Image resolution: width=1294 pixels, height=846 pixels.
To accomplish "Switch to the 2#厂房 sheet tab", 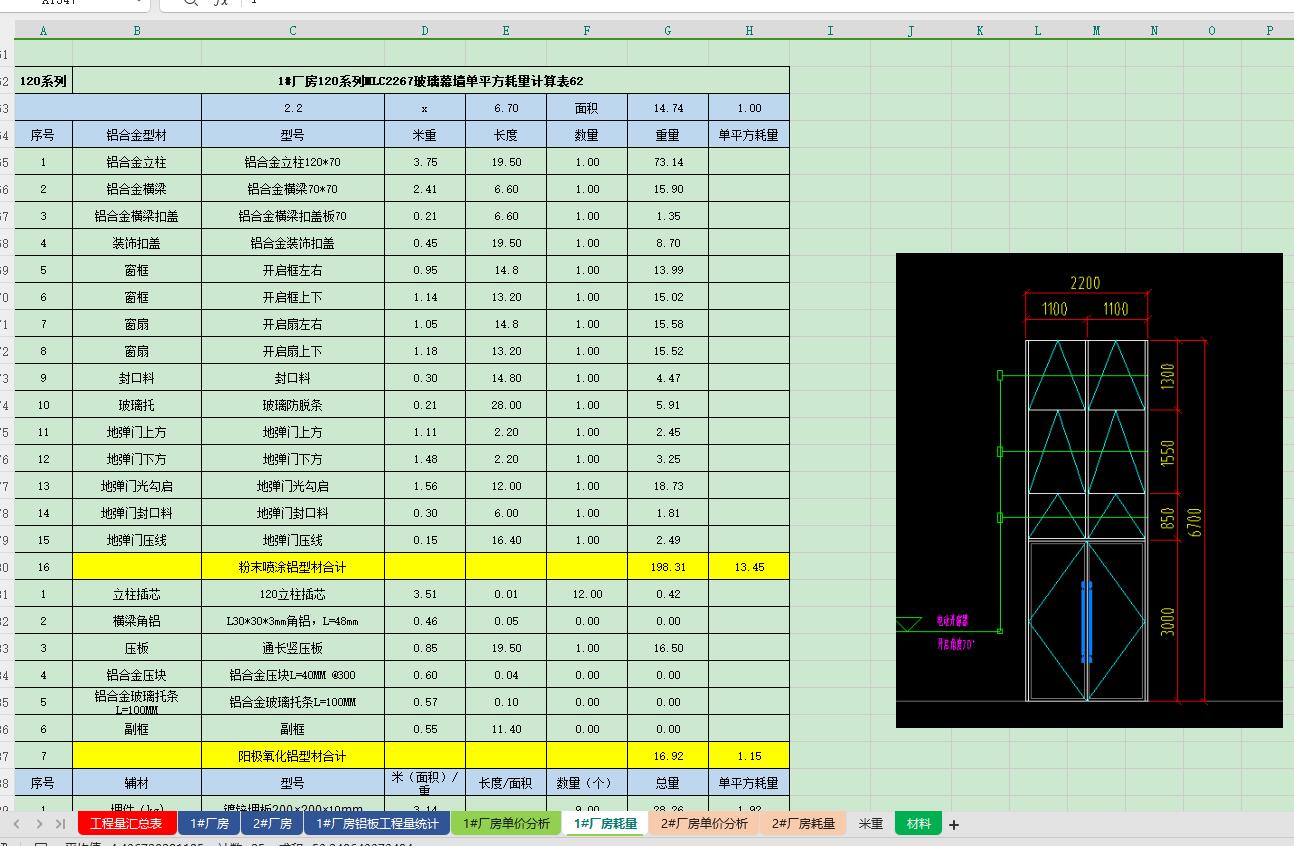I will pos(273,824).
